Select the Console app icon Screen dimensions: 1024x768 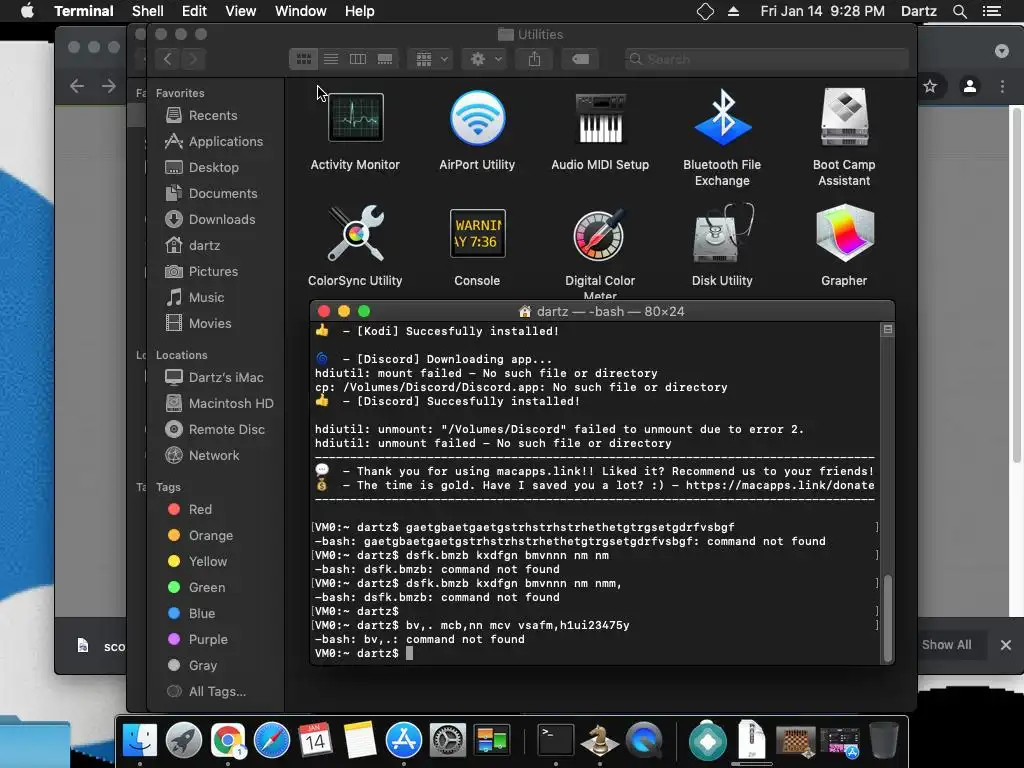tap(477, 234)
